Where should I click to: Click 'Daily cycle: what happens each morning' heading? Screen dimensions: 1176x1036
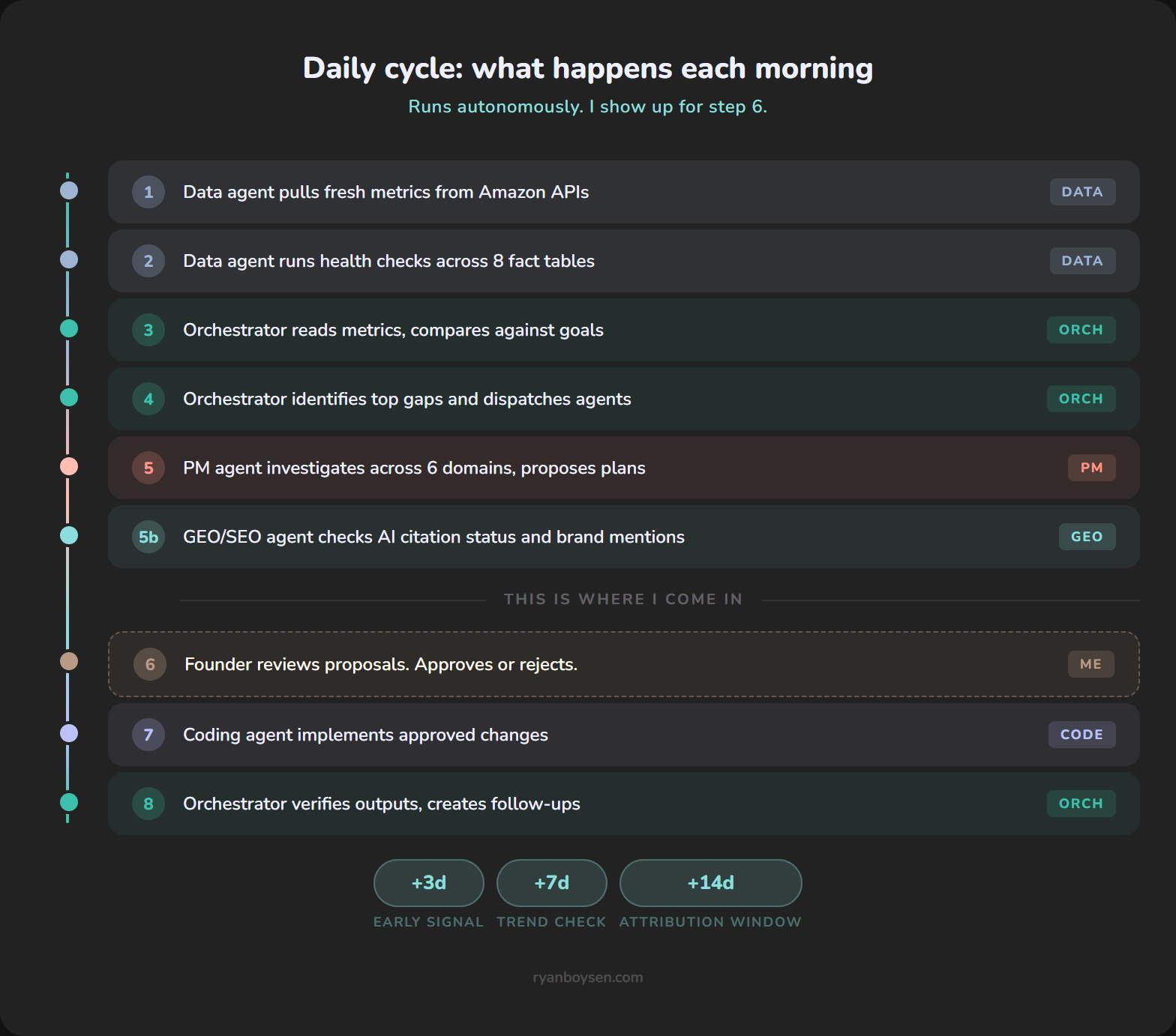click(588, 68)
